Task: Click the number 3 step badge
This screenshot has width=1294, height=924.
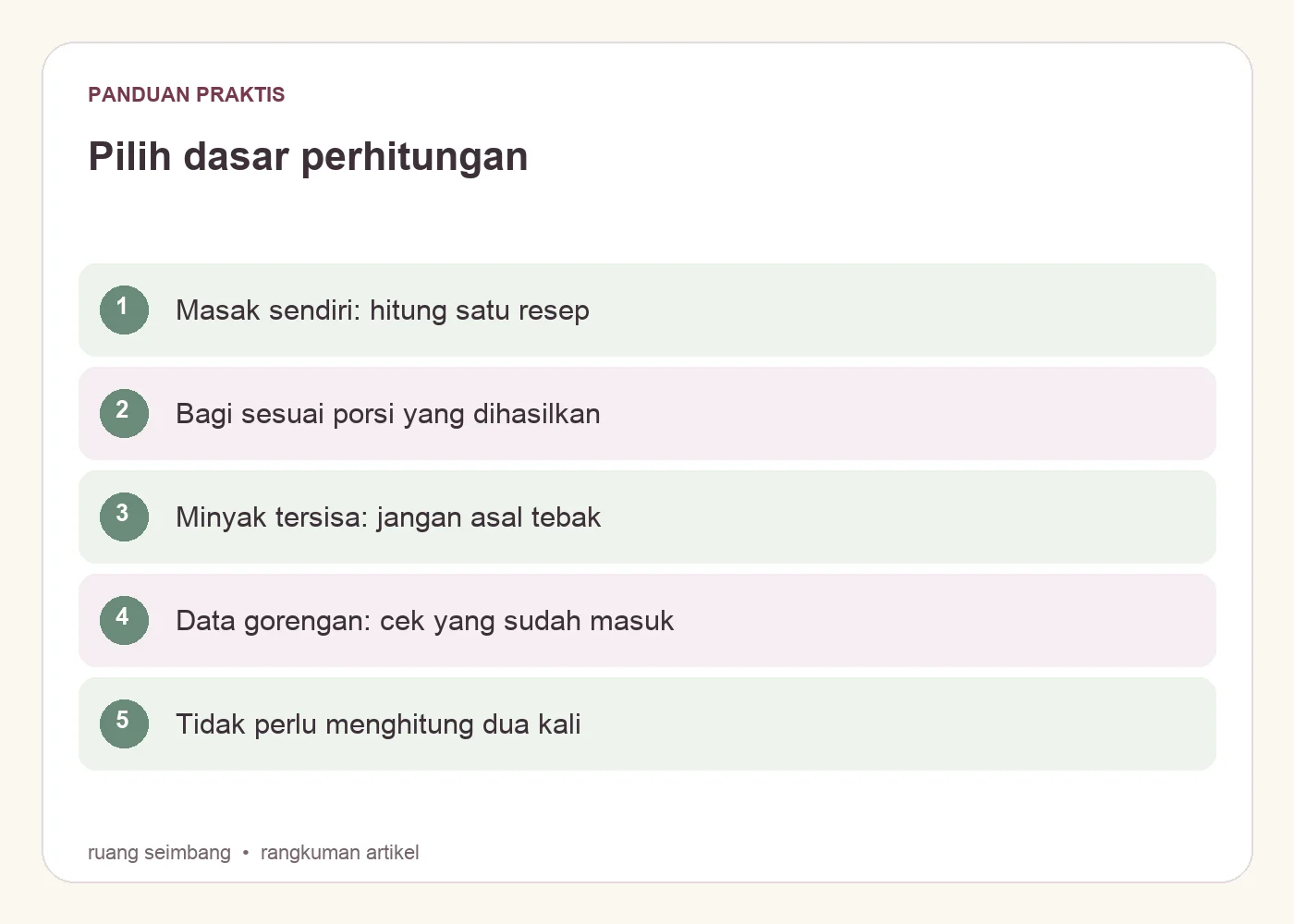Action: click(x=124, y=517)
